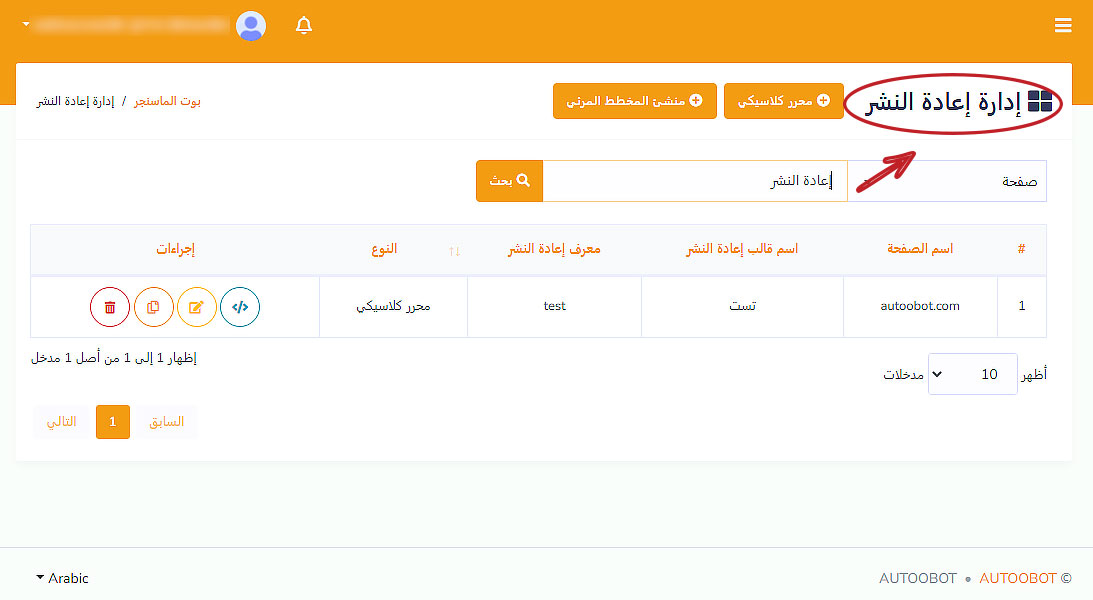Click the duplicate copy icon in actions
Screen dimensions: 1093x600
coord(153,307)
